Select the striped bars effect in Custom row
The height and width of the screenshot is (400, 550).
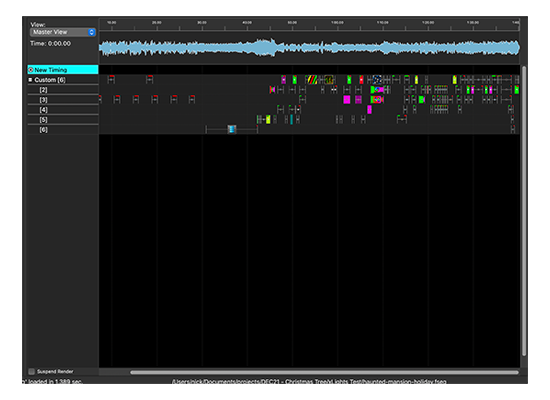coord(312,80)
